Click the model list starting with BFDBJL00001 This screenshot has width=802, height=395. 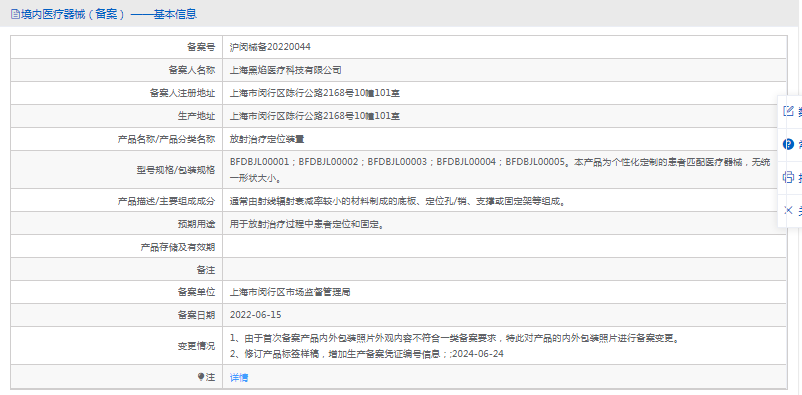click(x=500, y=170)
